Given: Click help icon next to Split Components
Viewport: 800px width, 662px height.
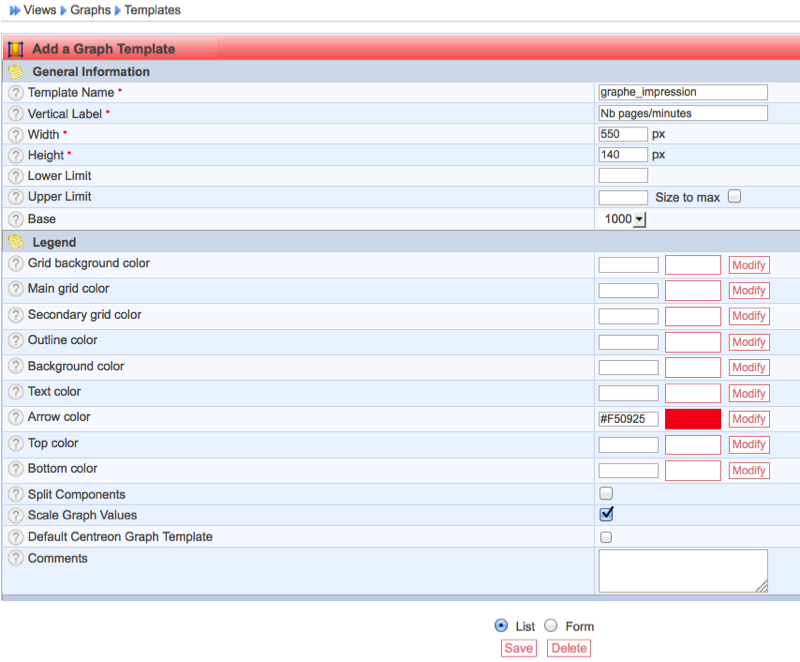Looking at the screenshot, I should pos(15,495).
